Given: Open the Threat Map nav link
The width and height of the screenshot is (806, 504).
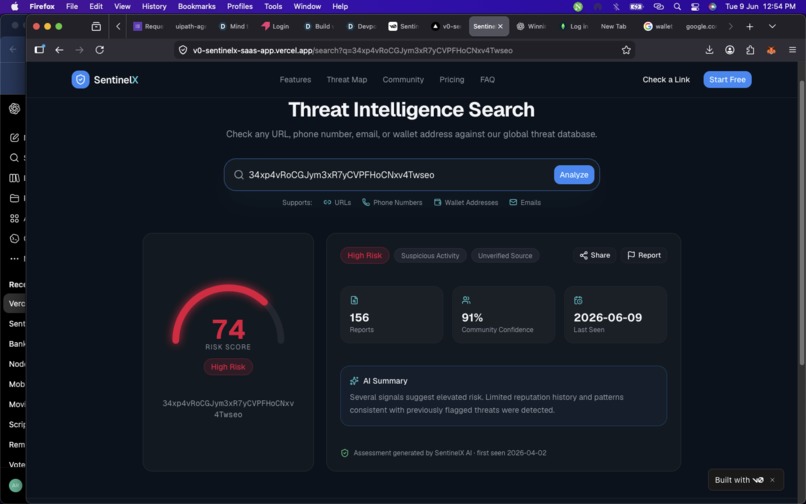Looking at the screenshot, I should [x=346, y=80].
